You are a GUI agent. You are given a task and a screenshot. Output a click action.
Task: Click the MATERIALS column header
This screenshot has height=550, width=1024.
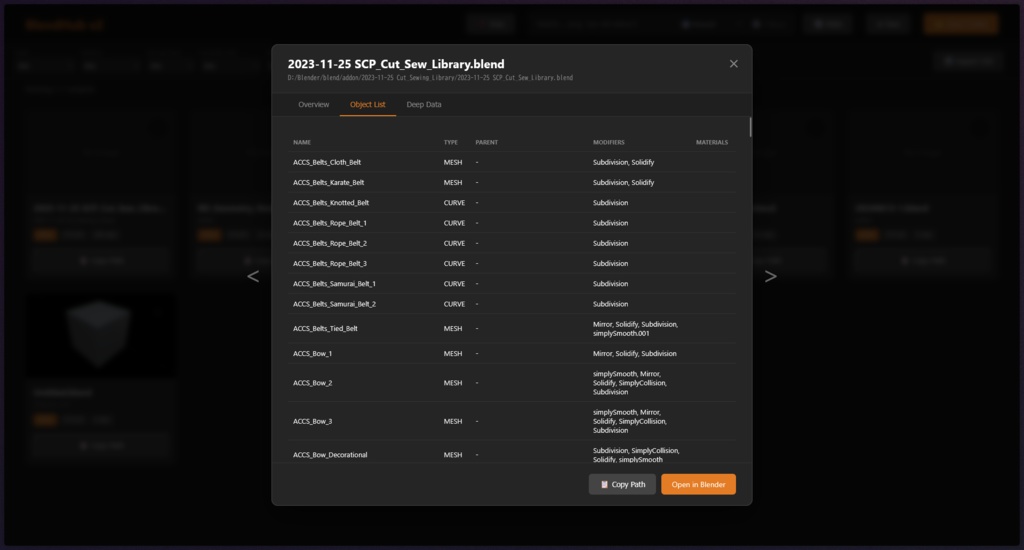[x=712, y=142]
